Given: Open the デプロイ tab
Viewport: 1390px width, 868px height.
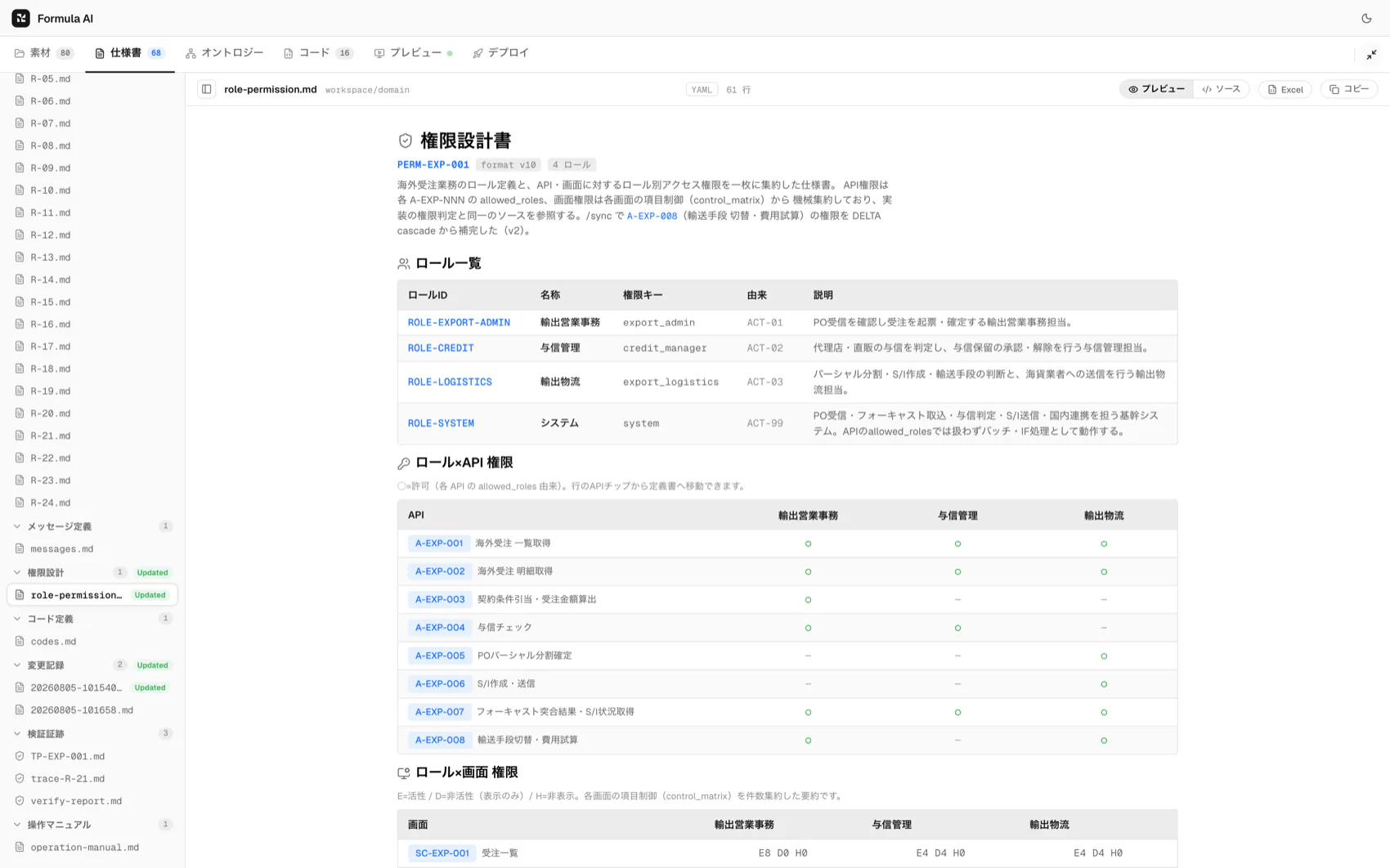Looking at the screenshot, I should click(500, 53).
